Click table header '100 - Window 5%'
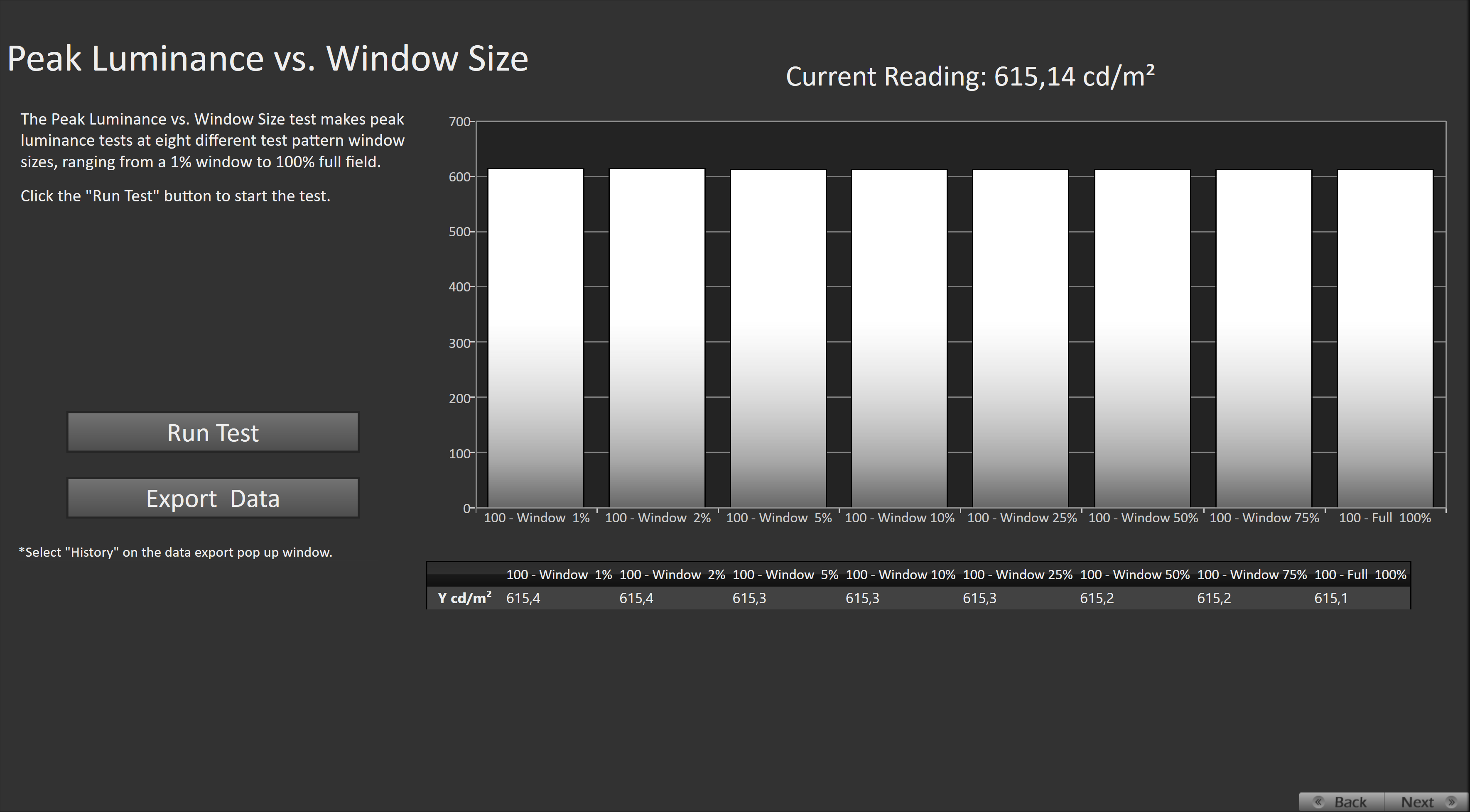This screenshot has height=812, width=1470. tap(785, 574)
